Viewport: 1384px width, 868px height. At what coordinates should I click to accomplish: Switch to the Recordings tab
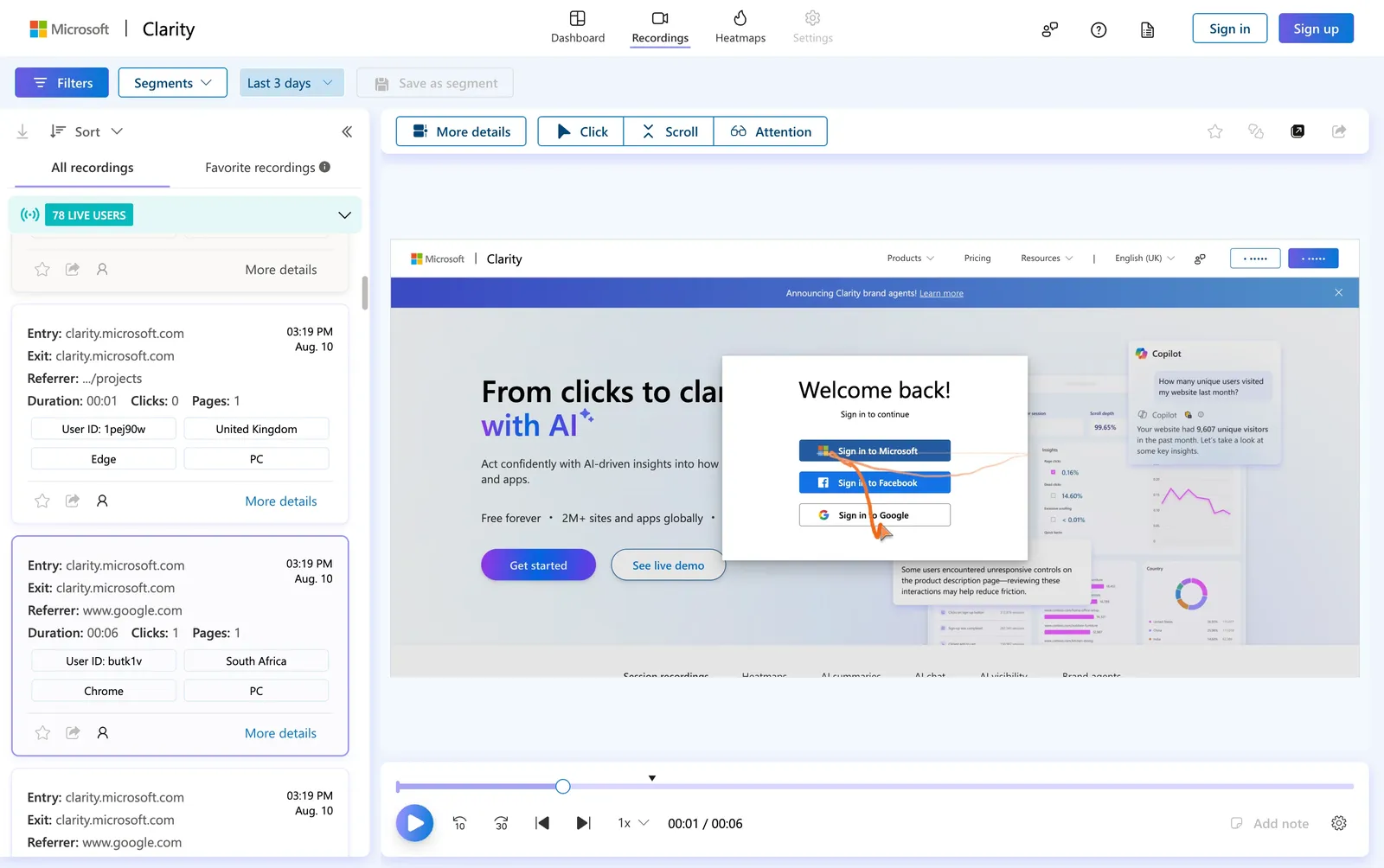tap(660, 27)
